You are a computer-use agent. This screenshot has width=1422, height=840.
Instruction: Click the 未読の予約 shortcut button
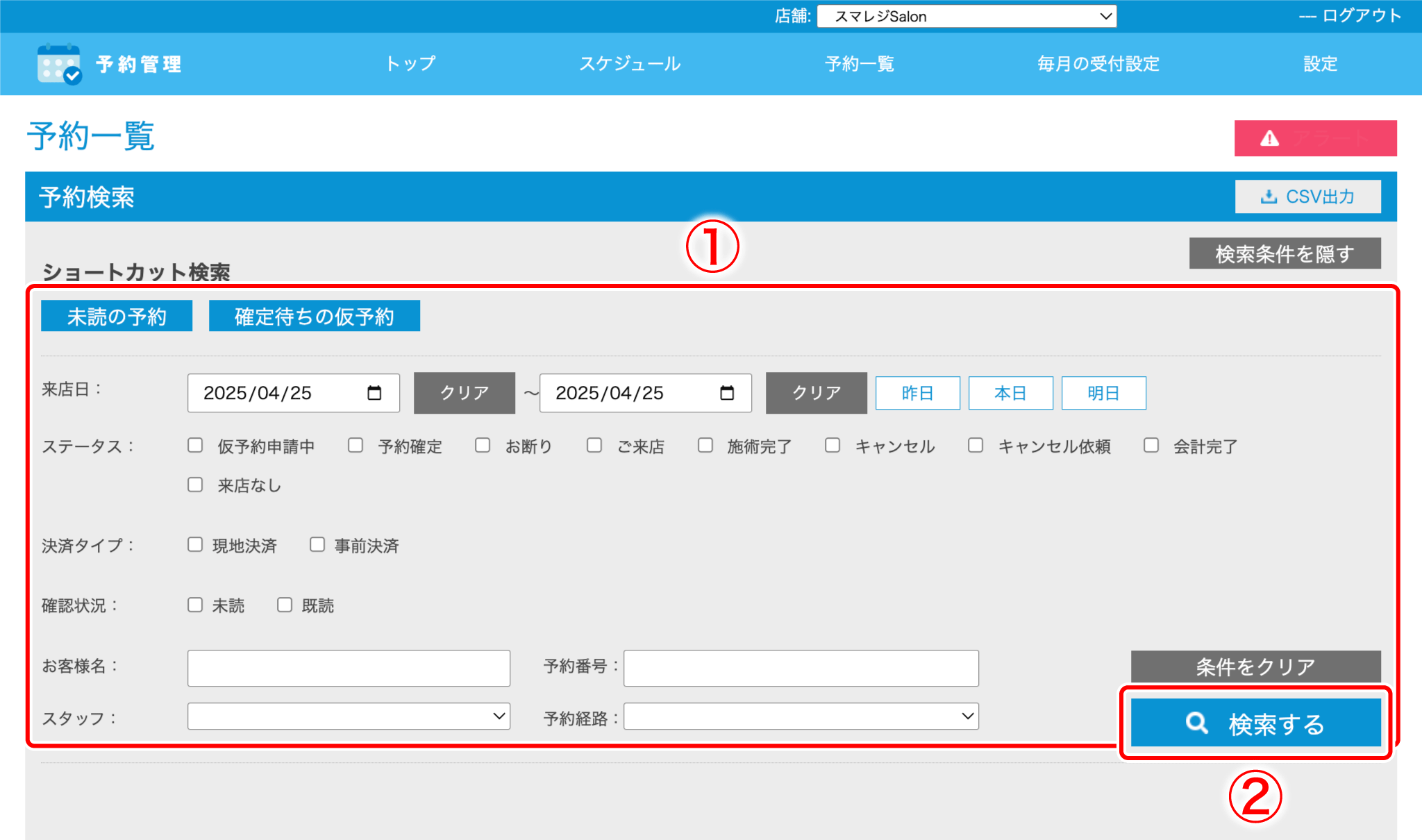click(x=117, y=317)
